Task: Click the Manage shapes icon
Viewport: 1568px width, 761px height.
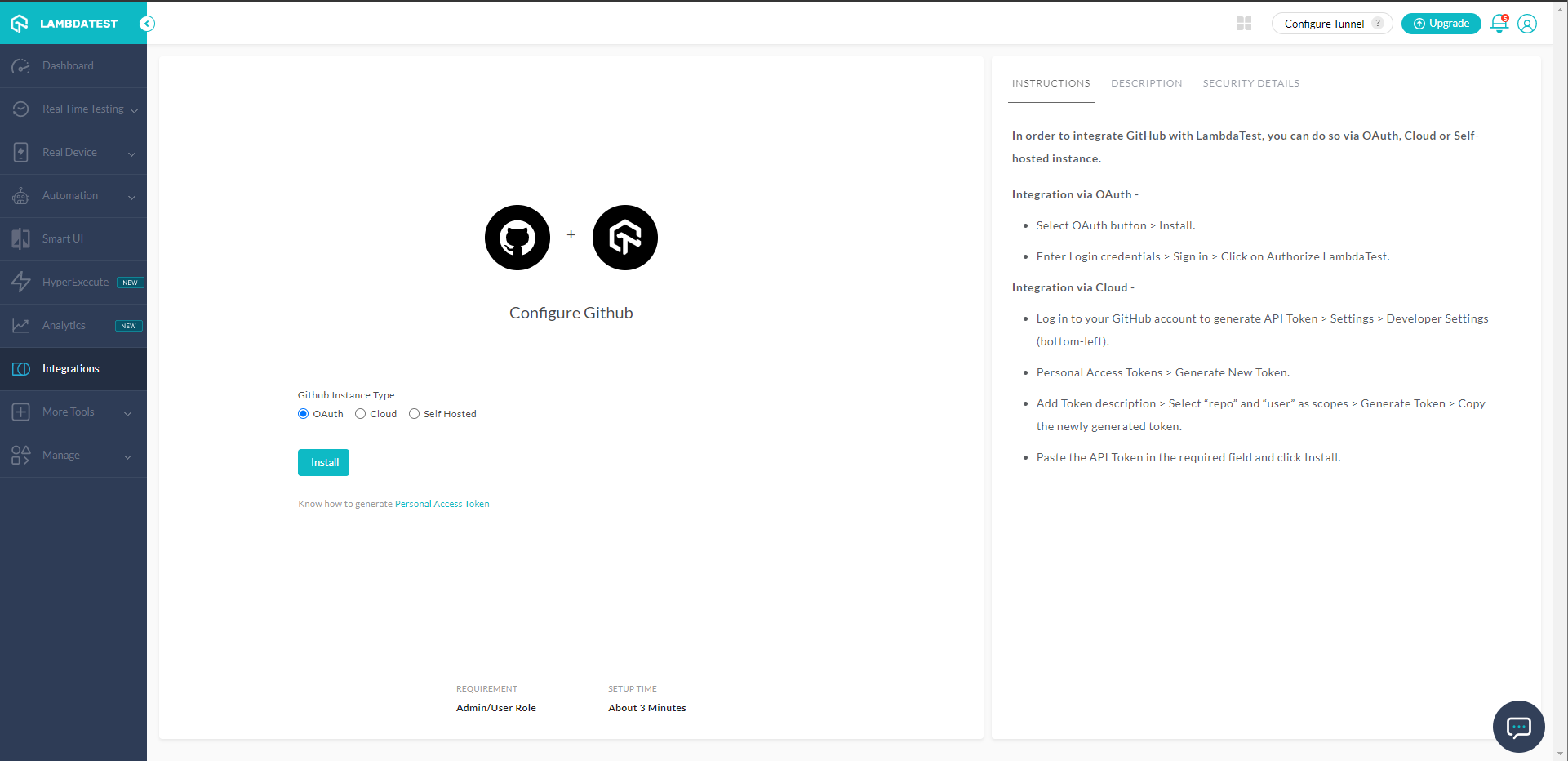Action: pos(21,456)
